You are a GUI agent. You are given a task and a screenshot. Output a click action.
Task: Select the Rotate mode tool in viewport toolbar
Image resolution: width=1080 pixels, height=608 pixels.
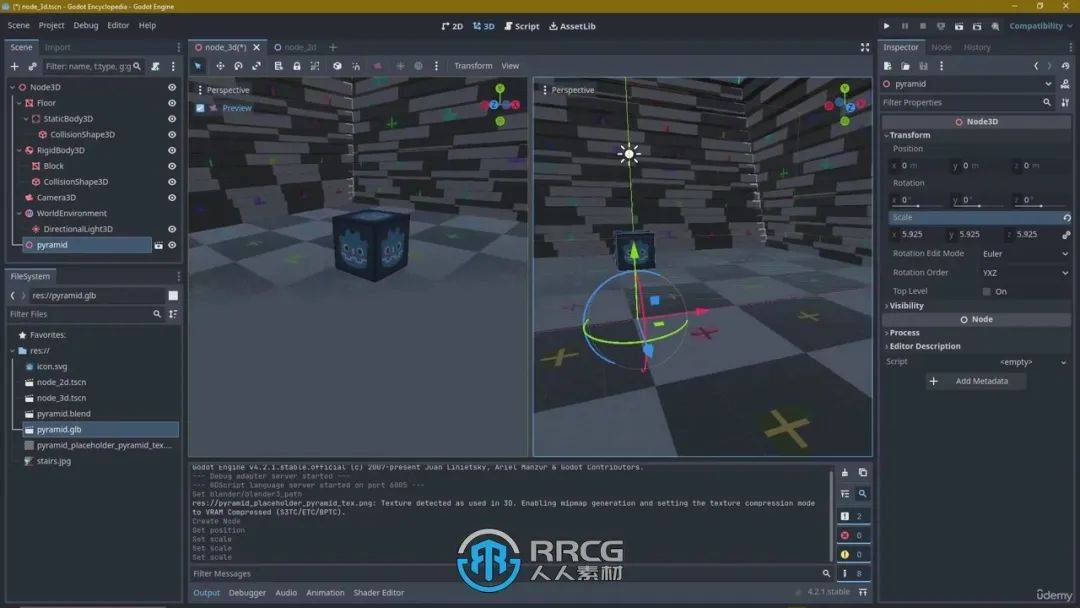pyautogui.click(x=238, y=66)
